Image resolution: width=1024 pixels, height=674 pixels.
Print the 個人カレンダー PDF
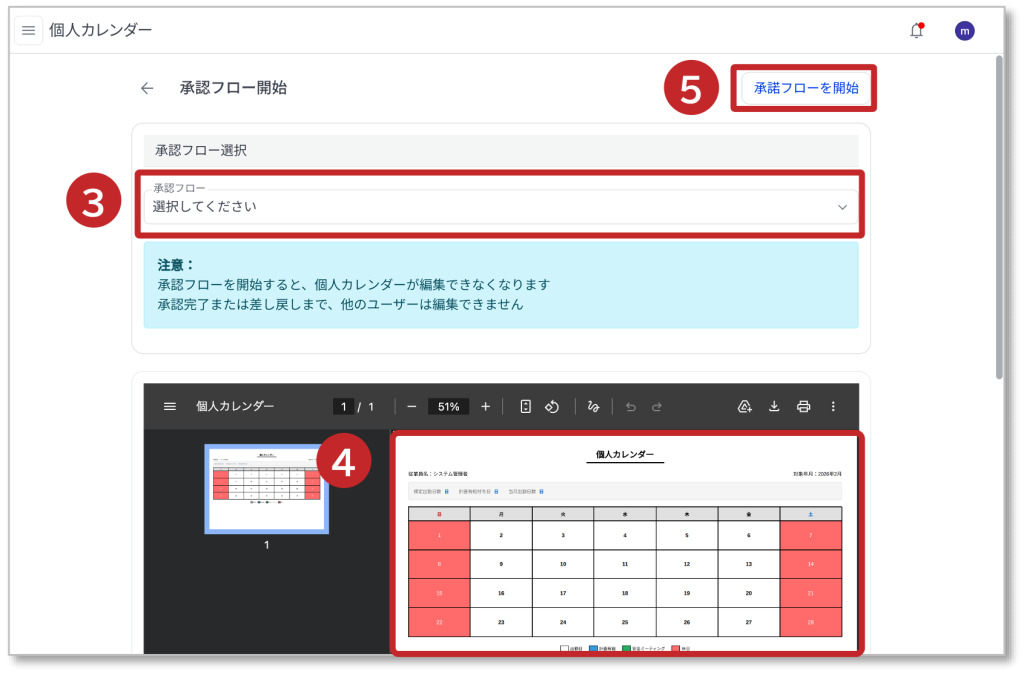coord(803,407)
